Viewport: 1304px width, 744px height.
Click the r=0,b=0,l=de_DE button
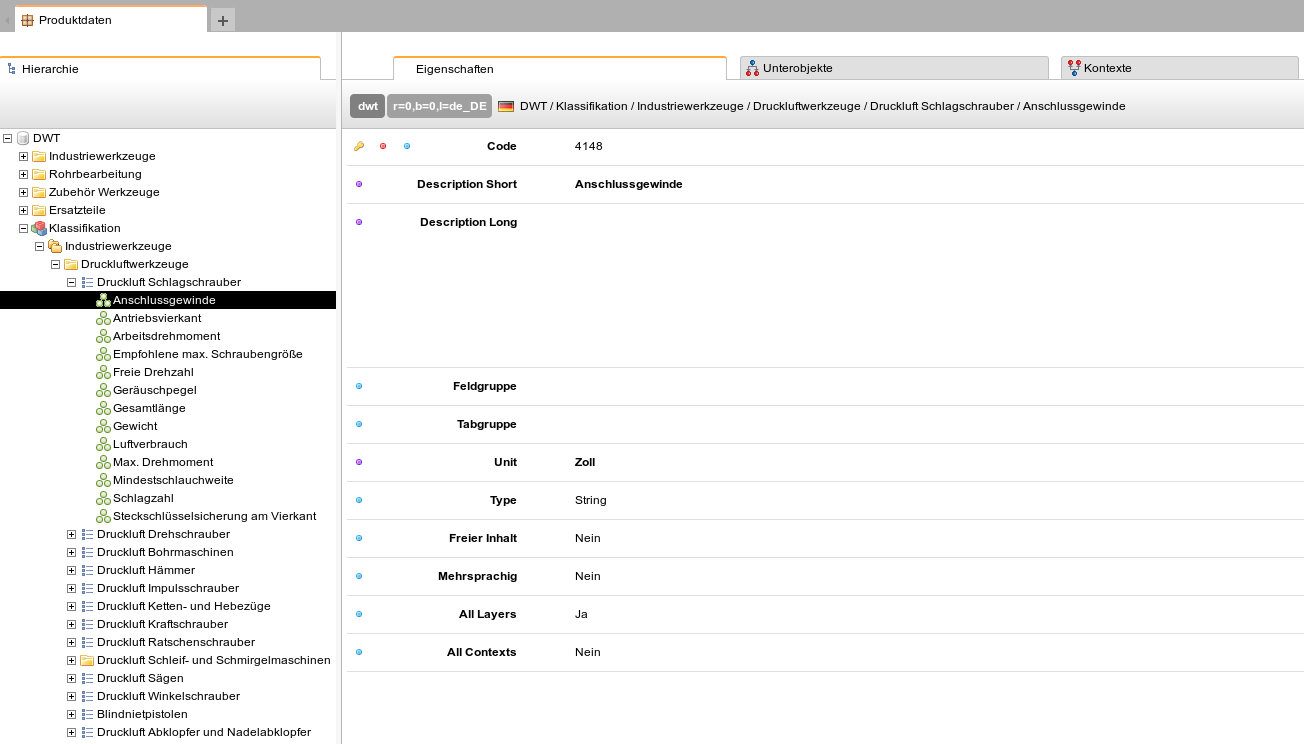click(440, 106)
